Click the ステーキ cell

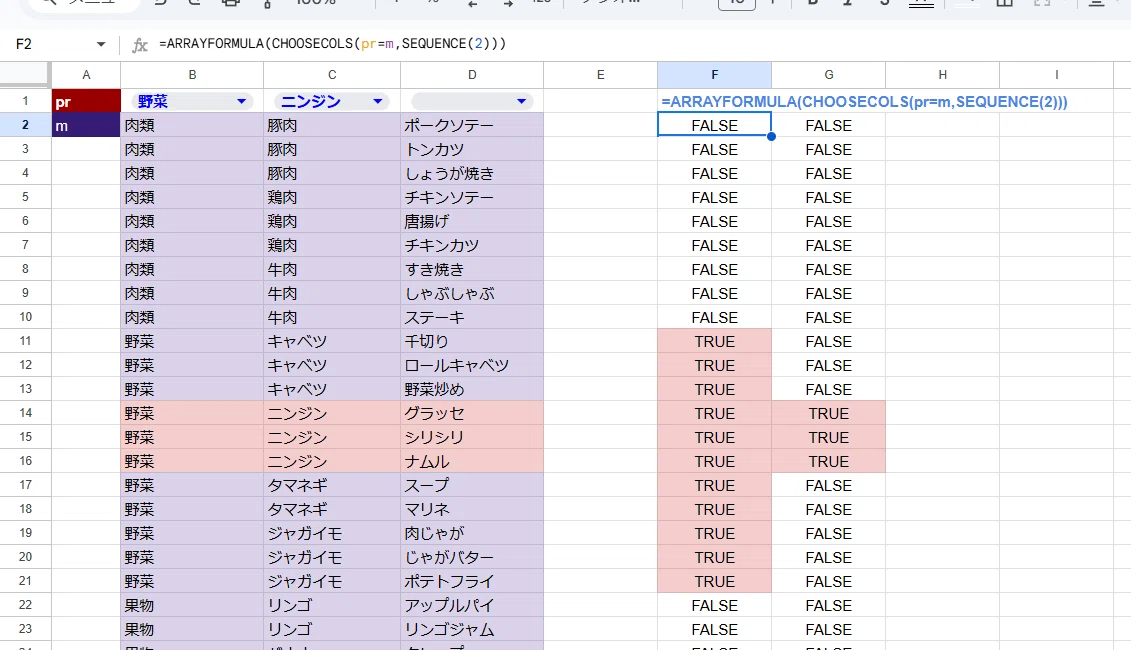(x=472, y=317)
